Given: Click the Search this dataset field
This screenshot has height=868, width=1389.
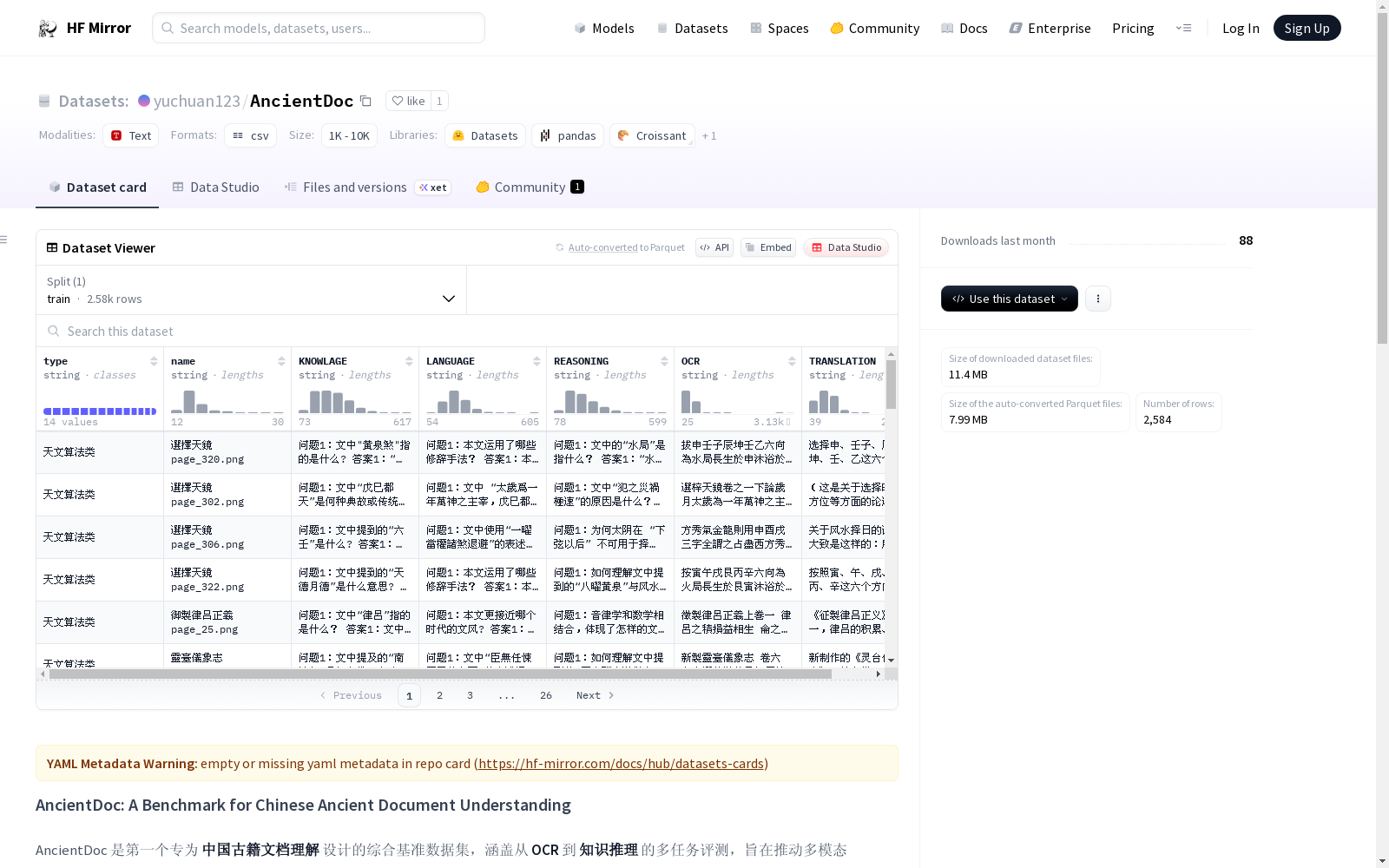Looking at the screenshot, I should [467, 331].
